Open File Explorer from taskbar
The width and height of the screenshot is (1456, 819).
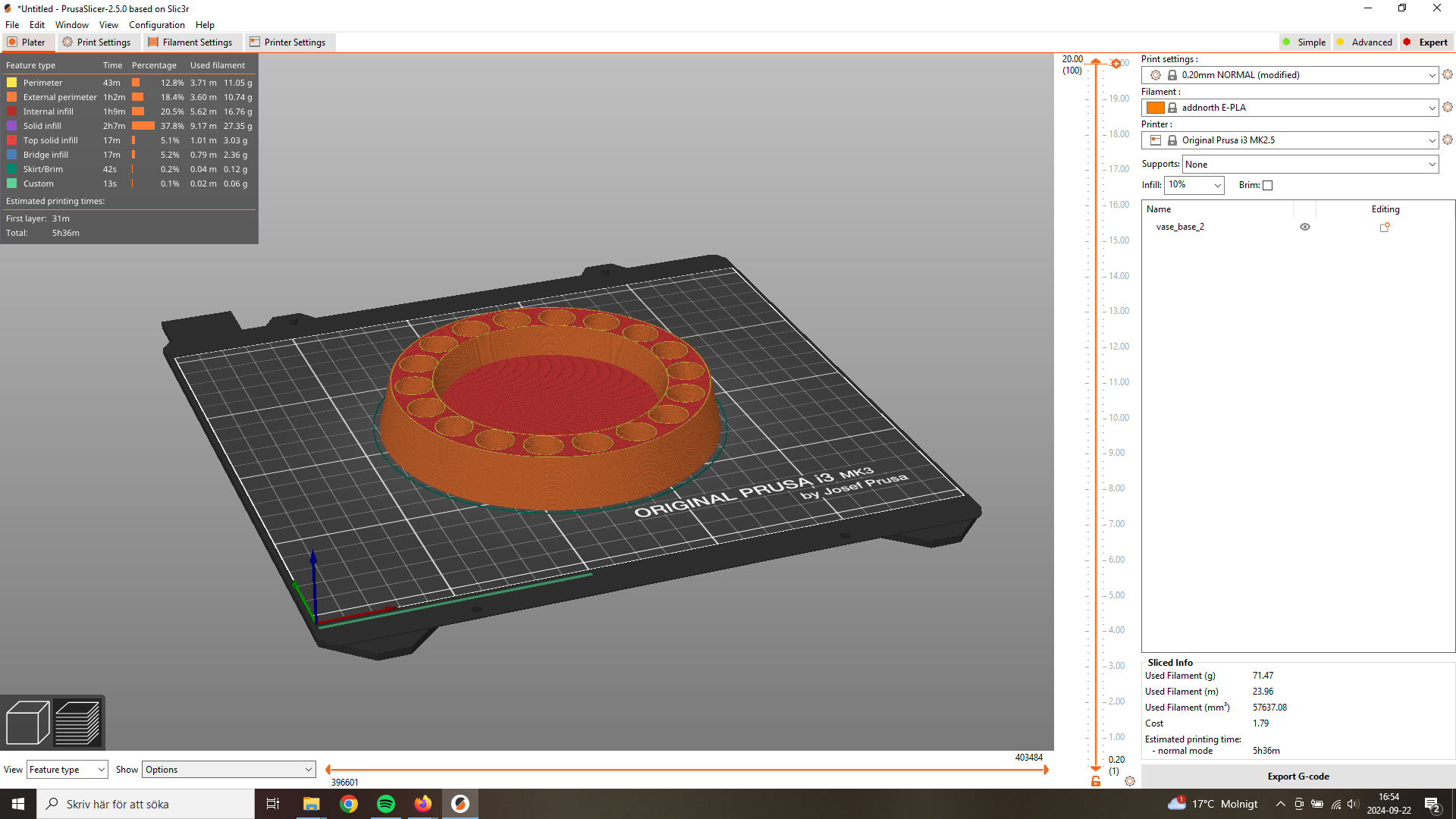point(311,804)
